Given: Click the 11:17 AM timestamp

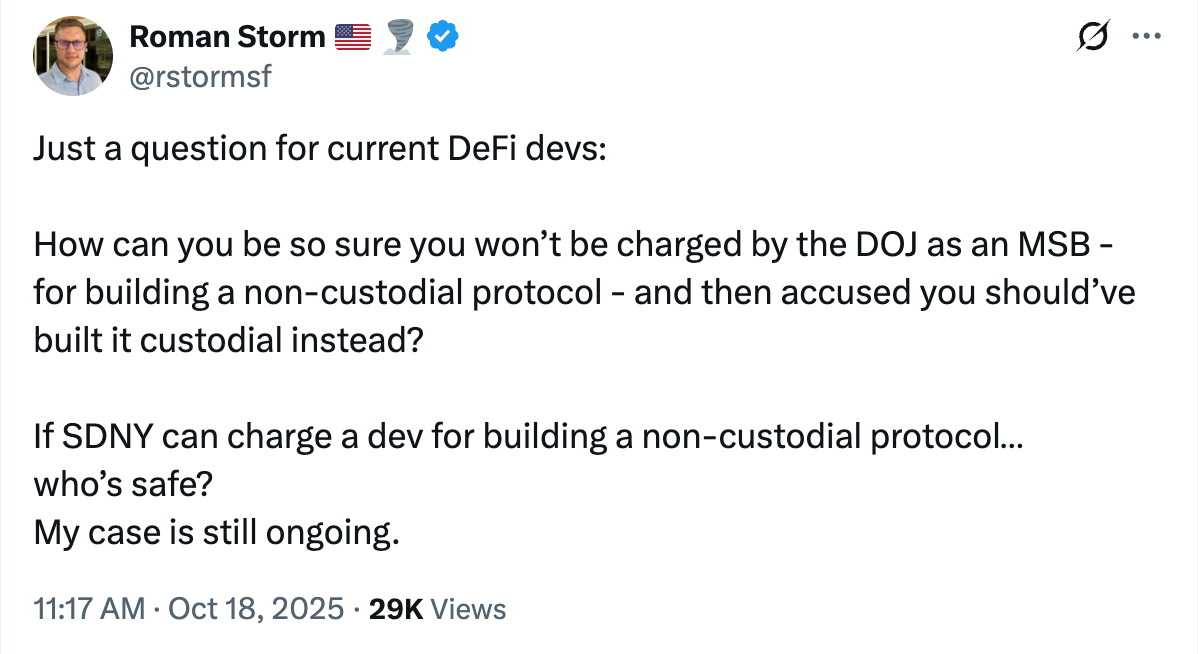Looking at the screenshot, I should pyautogui.click(x=89, y=609).
